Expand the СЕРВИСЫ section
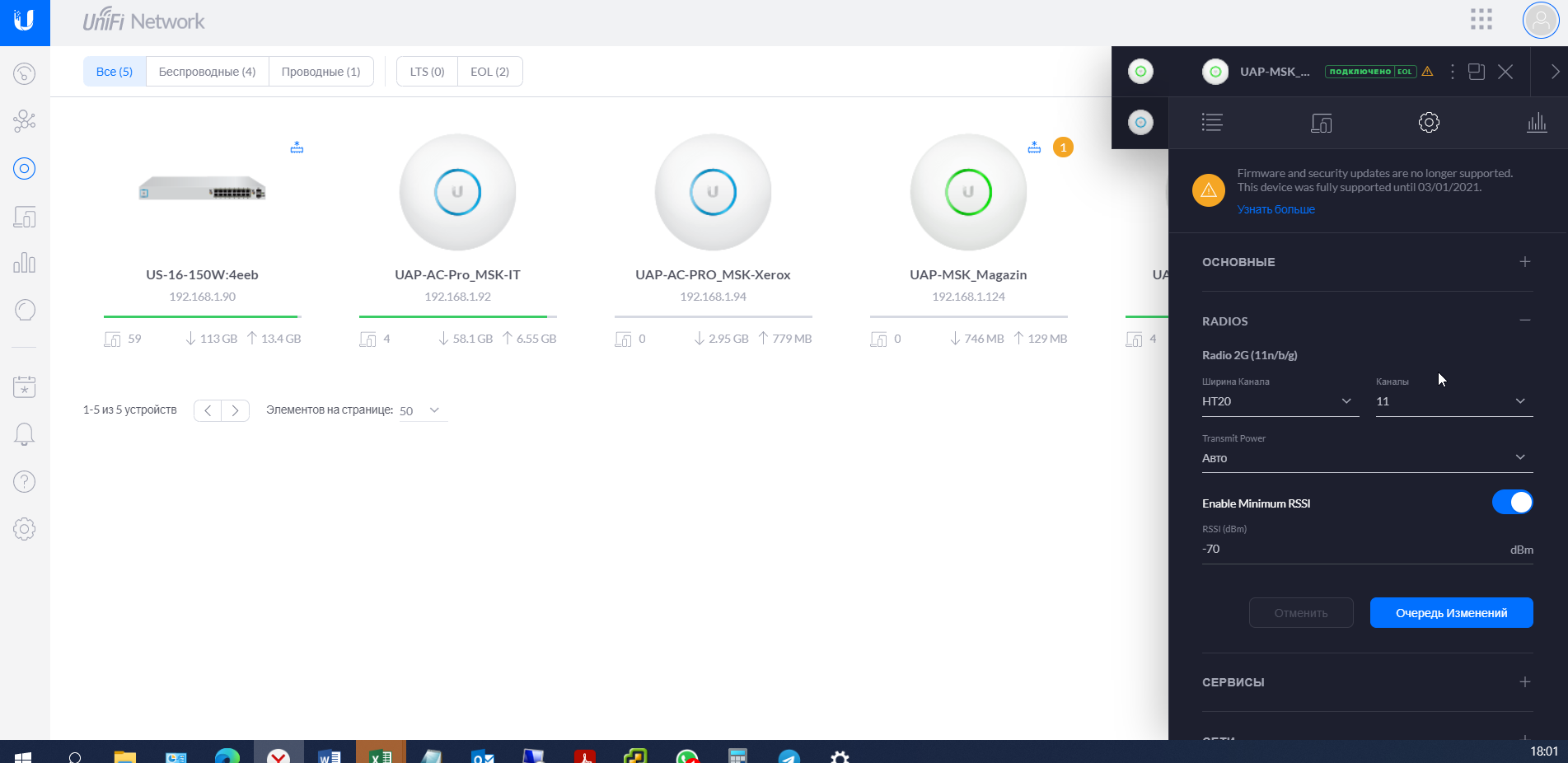The width and height of the screenshot is (1568, 763). point(1525,682)
